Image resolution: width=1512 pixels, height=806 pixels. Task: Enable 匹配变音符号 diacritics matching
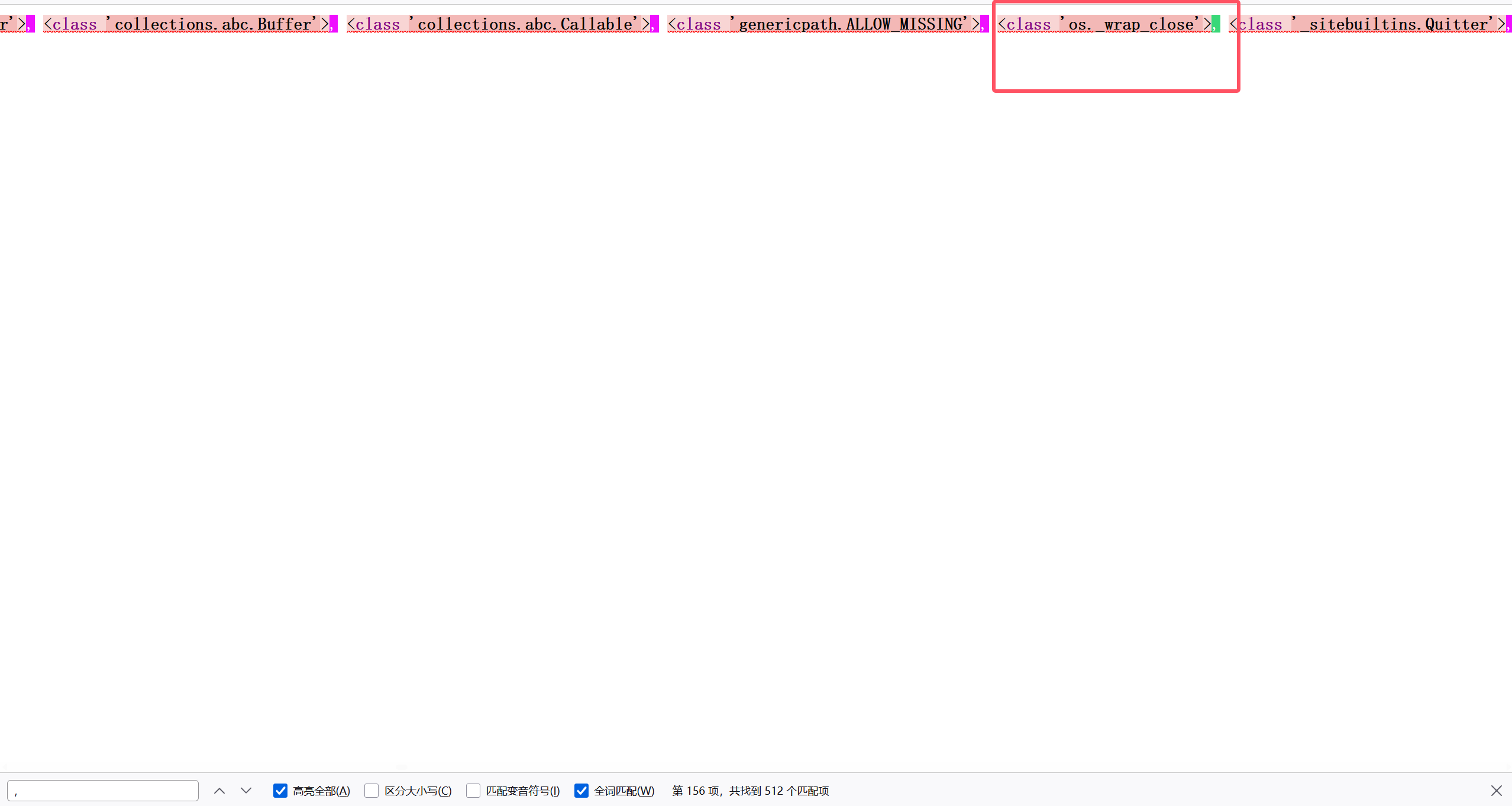(473, 791)
